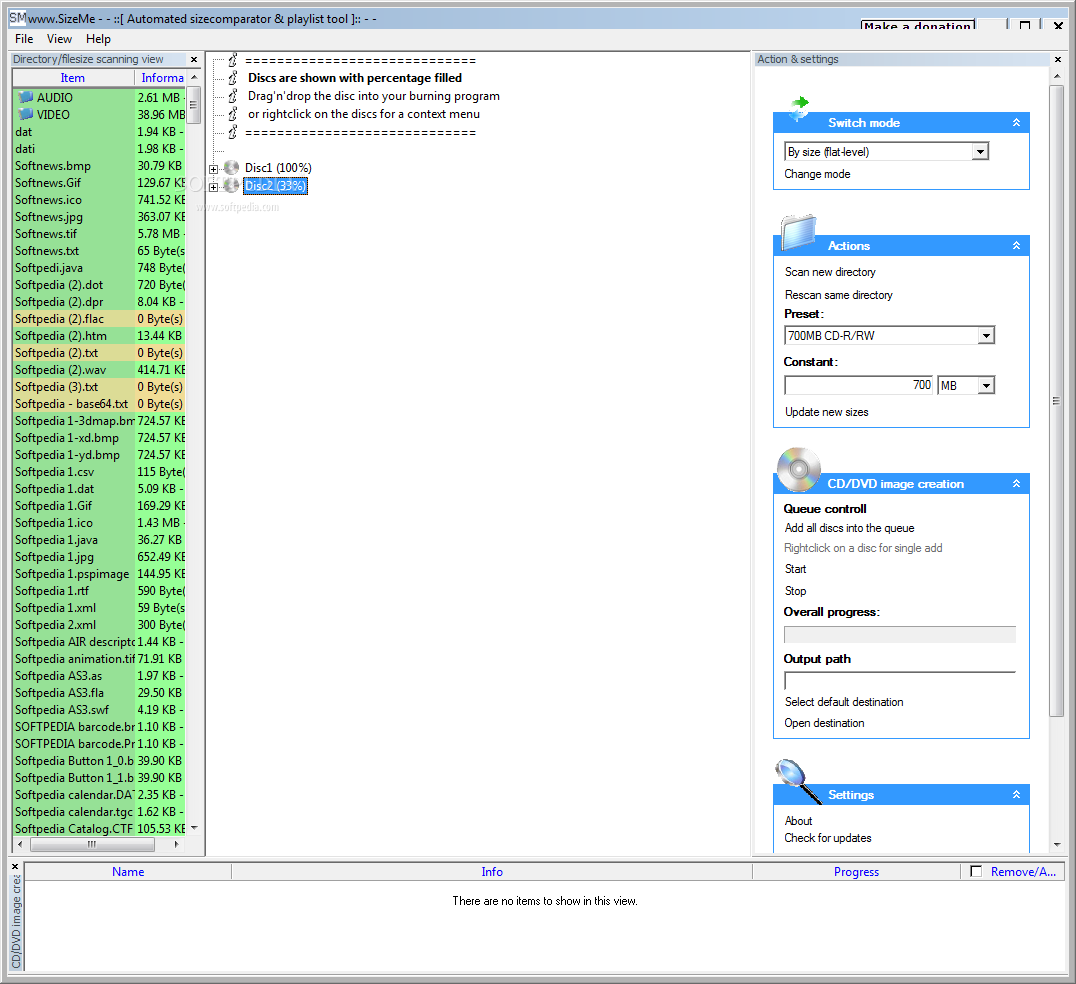Select the Softpedia (2).flac row
Viewport: 1076px width, 984px height.
coord(99,319)
